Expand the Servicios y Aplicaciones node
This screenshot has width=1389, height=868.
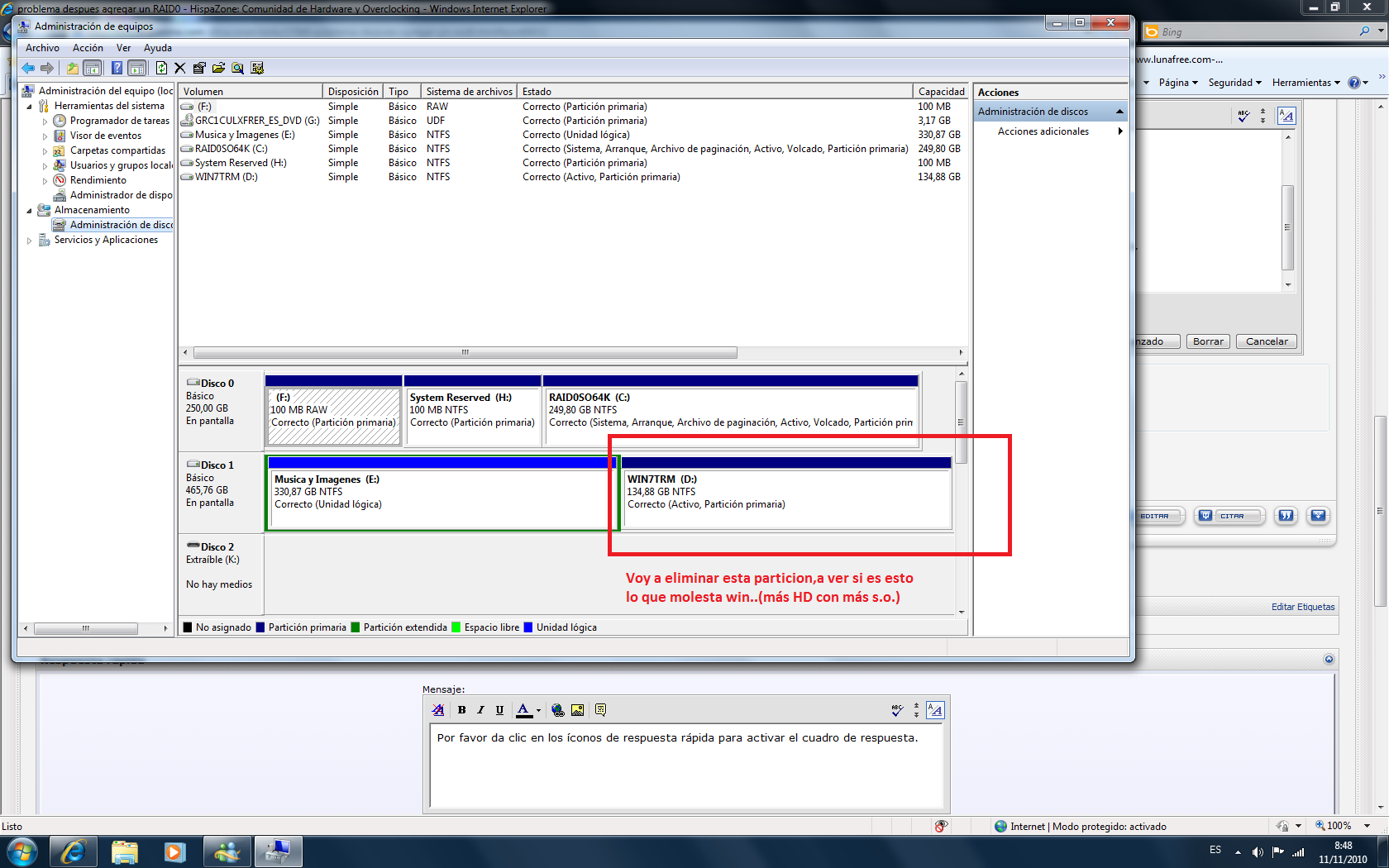tap(30, 241)
